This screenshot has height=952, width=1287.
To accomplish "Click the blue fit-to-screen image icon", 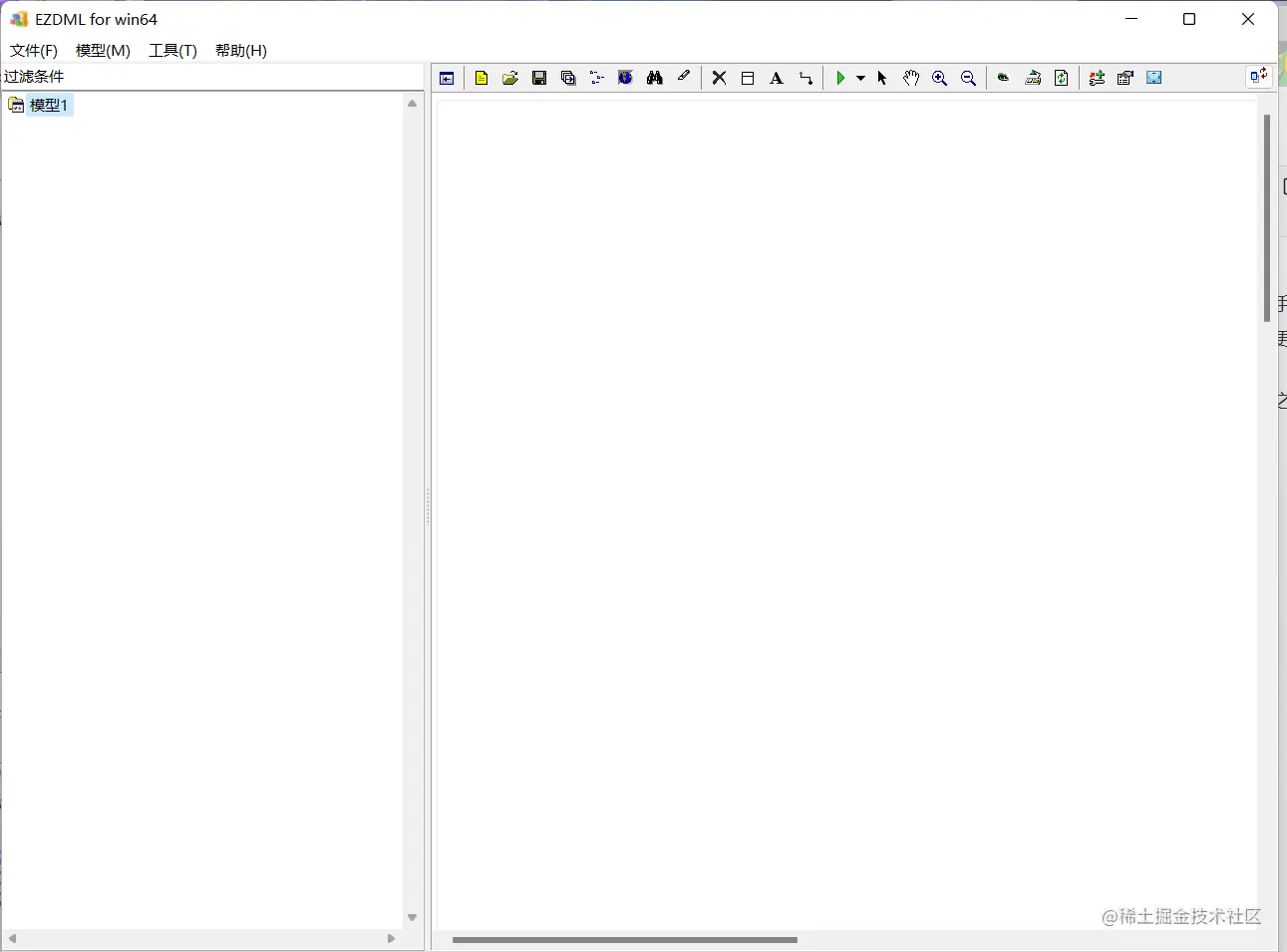I will (x=1154, y=78).
